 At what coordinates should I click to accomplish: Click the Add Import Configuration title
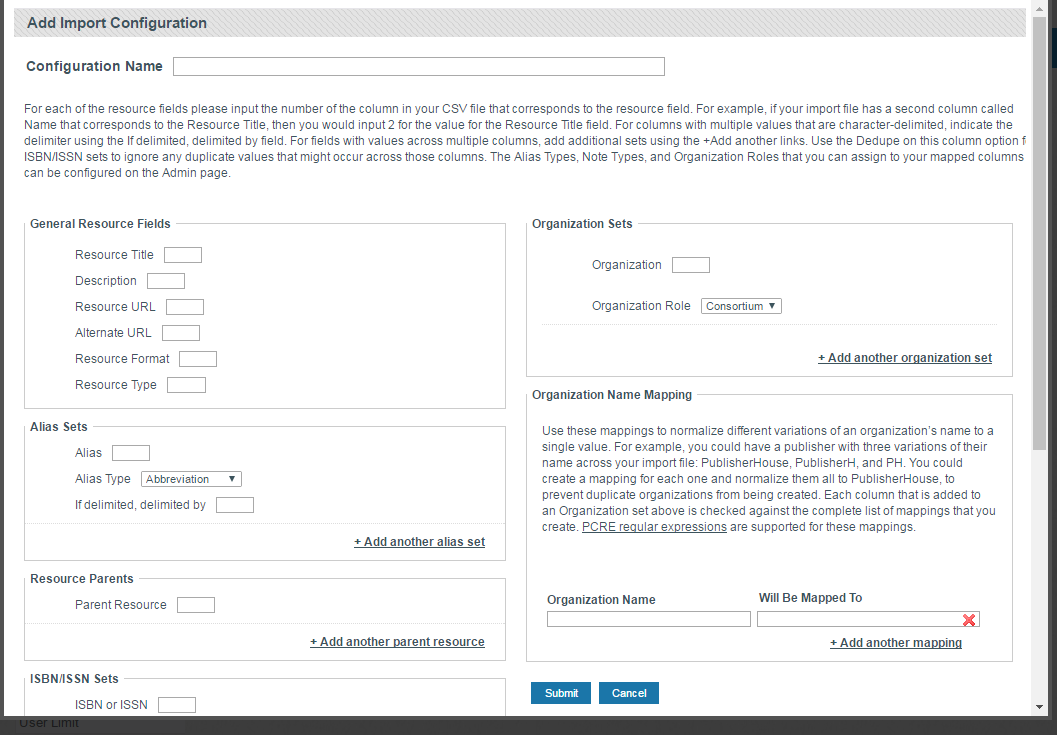tap(117, 23)
